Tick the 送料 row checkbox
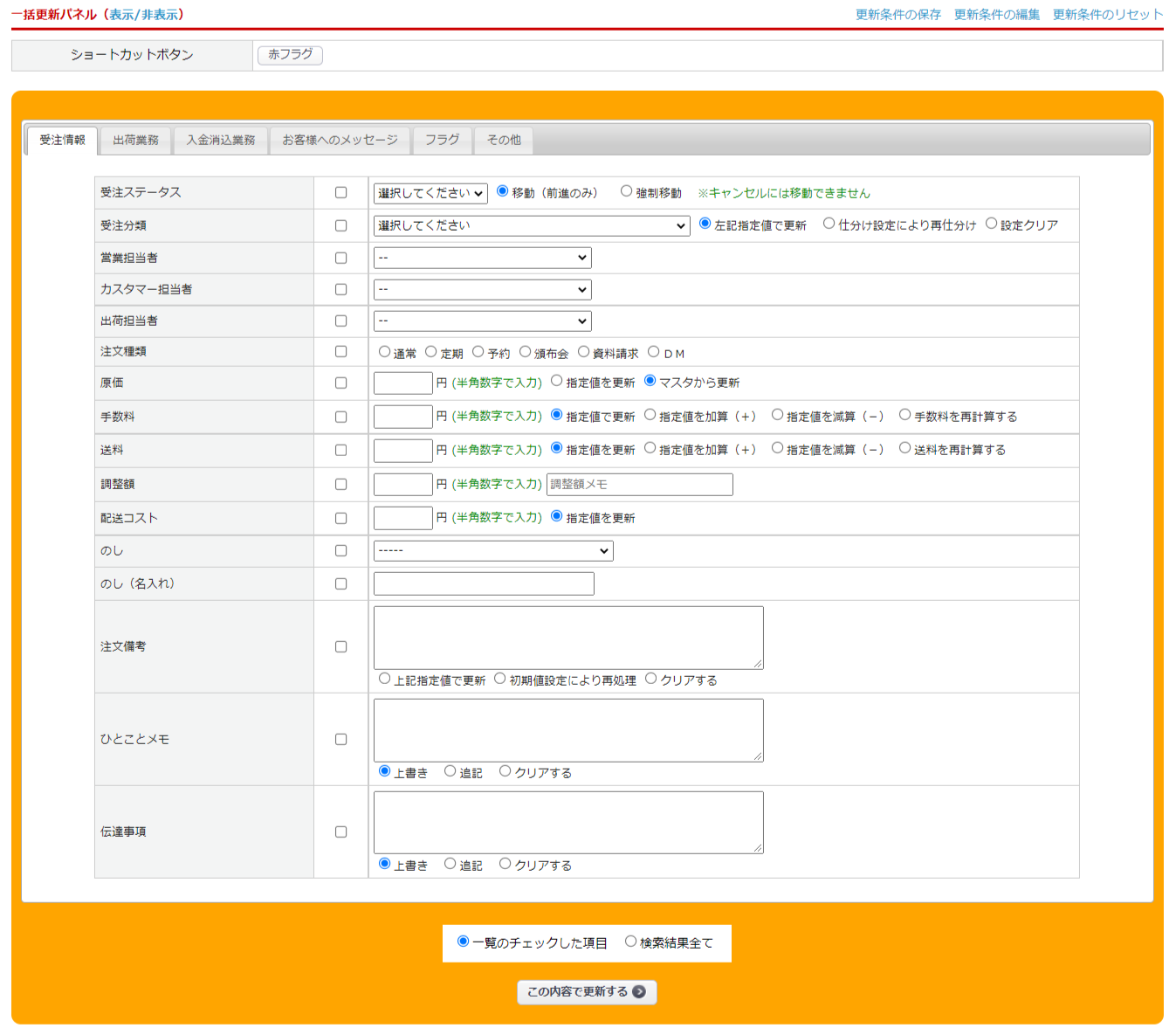The height and width of the screenshot is (1035, 1176). click(341, 451)
